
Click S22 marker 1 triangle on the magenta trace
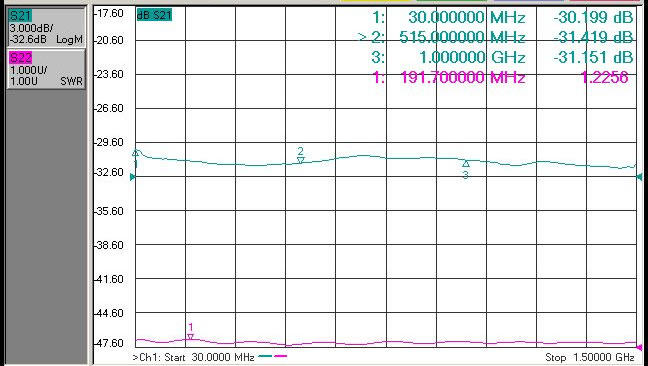click(190, 337)
